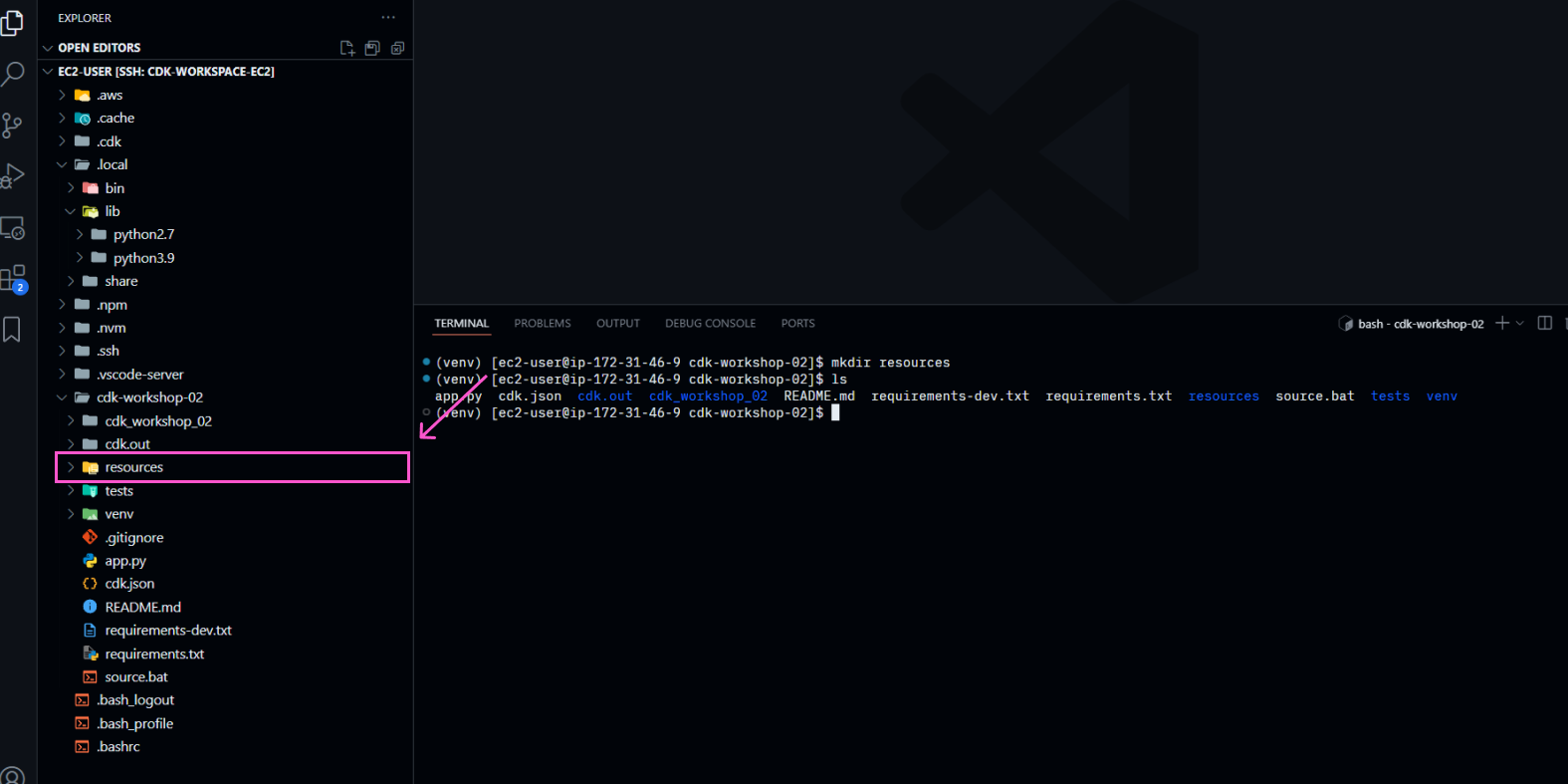1568x784 pixels.
Task: Click the split terminal icon
Action: point(1545,323)
